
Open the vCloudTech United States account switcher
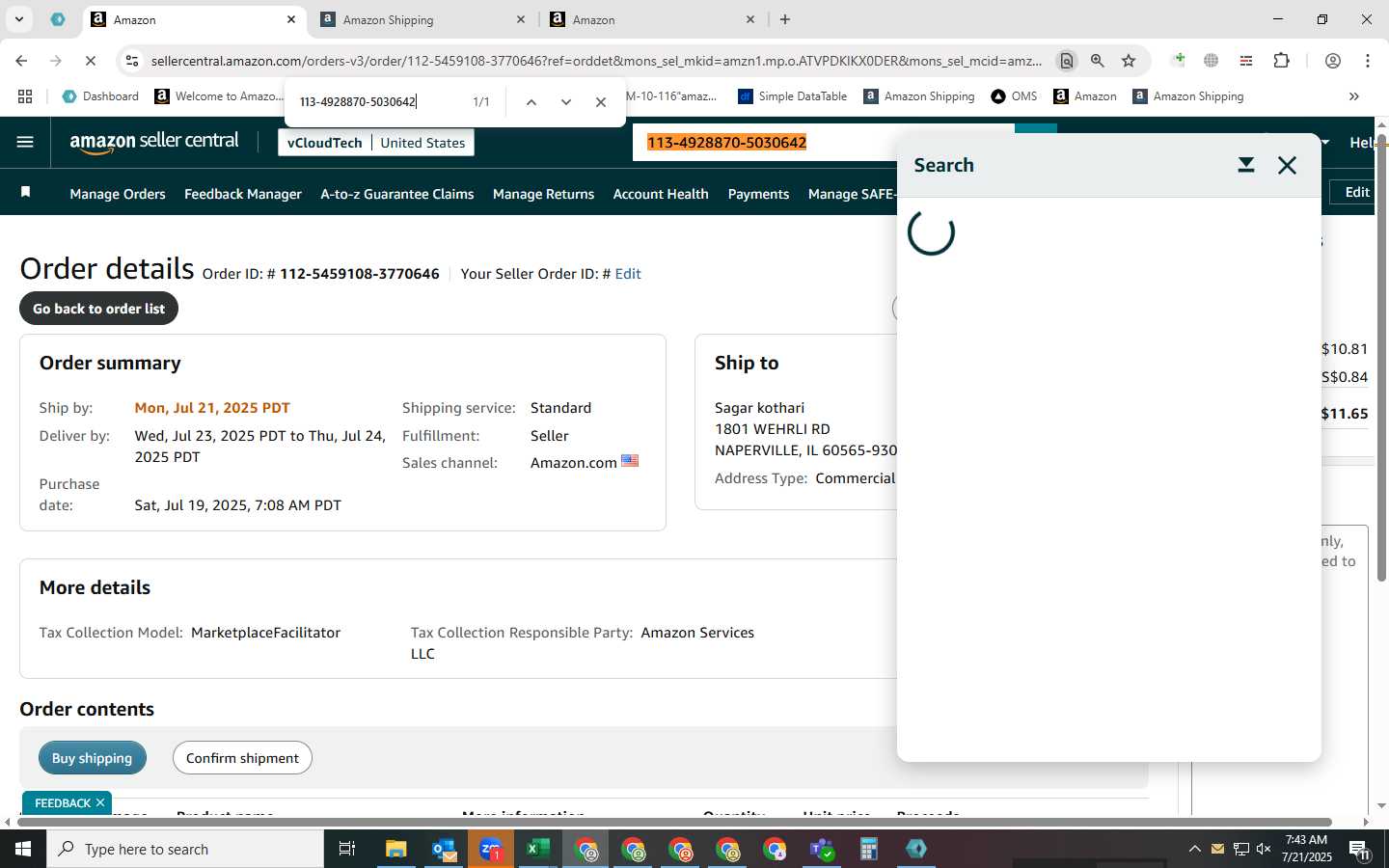pos(376,143)
